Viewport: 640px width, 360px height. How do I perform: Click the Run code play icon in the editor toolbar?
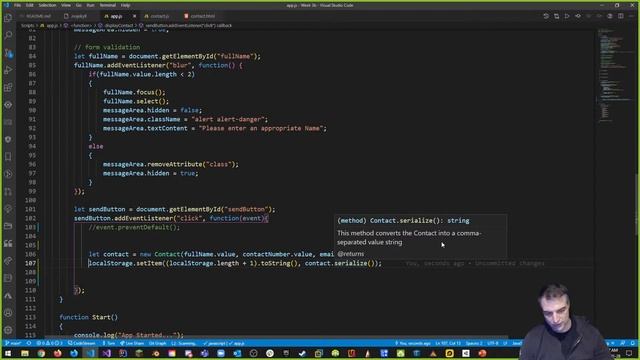pos(567,16)
